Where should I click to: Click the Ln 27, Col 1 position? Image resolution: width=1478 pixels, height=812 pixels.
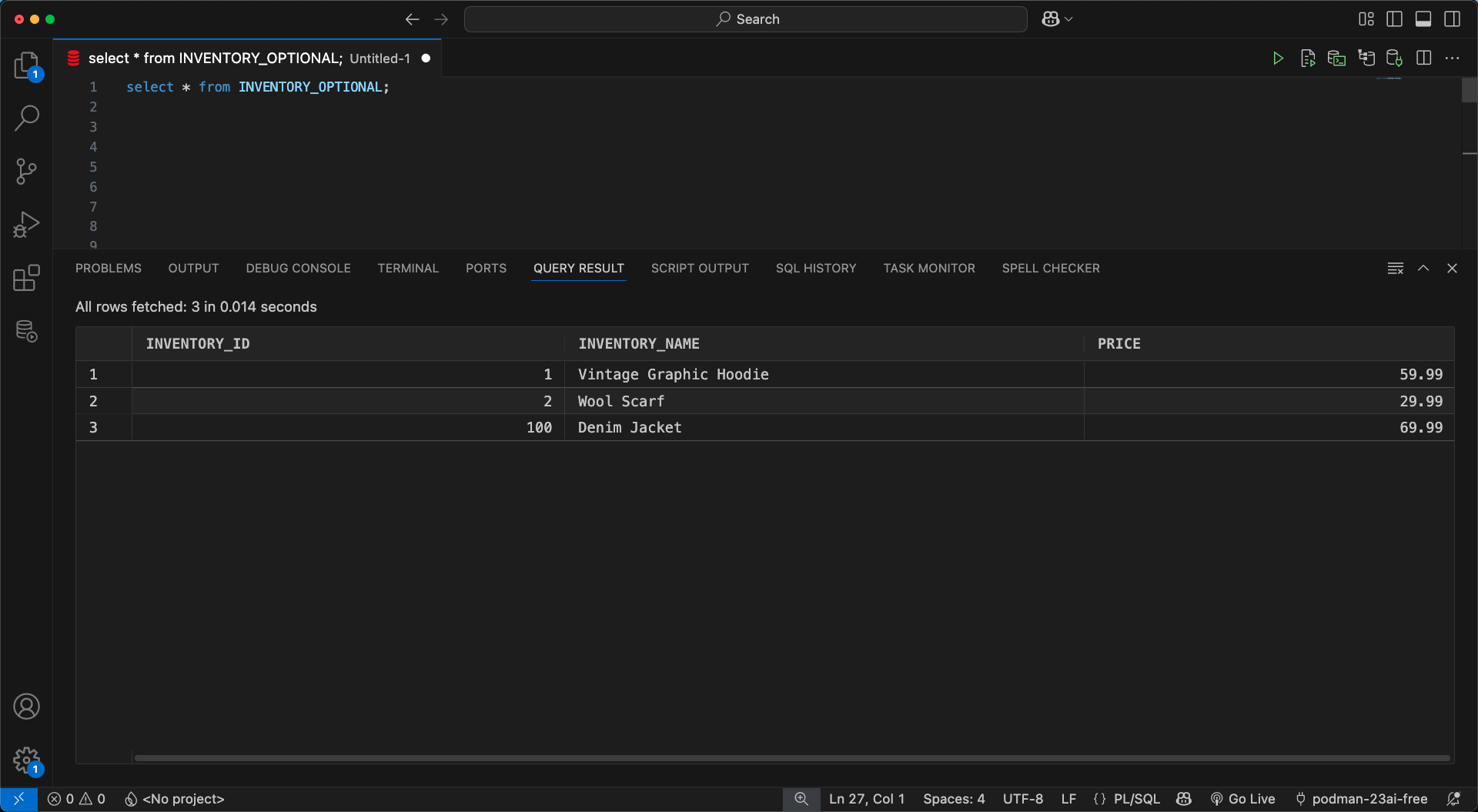pyautogui.click(x=867, y=799)
